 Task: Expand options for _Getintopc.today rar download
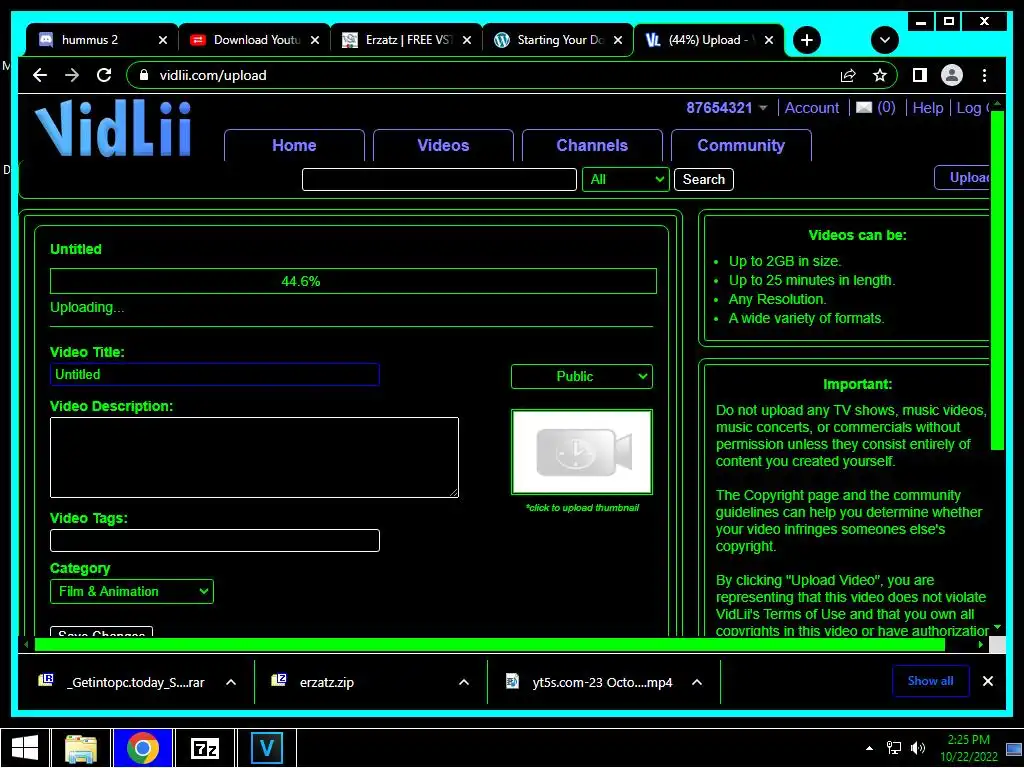click(x=231, y=682)
